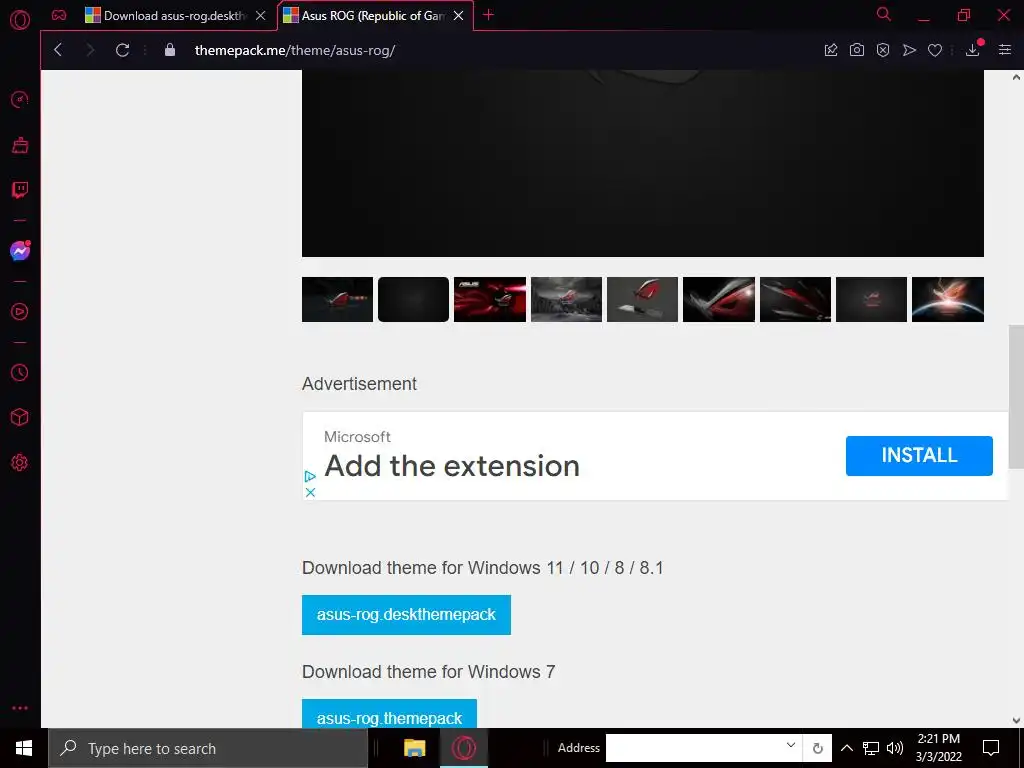Select the fifth ROG logo thumbnail
Screen dimensions: 1024x768
[643, 300]
